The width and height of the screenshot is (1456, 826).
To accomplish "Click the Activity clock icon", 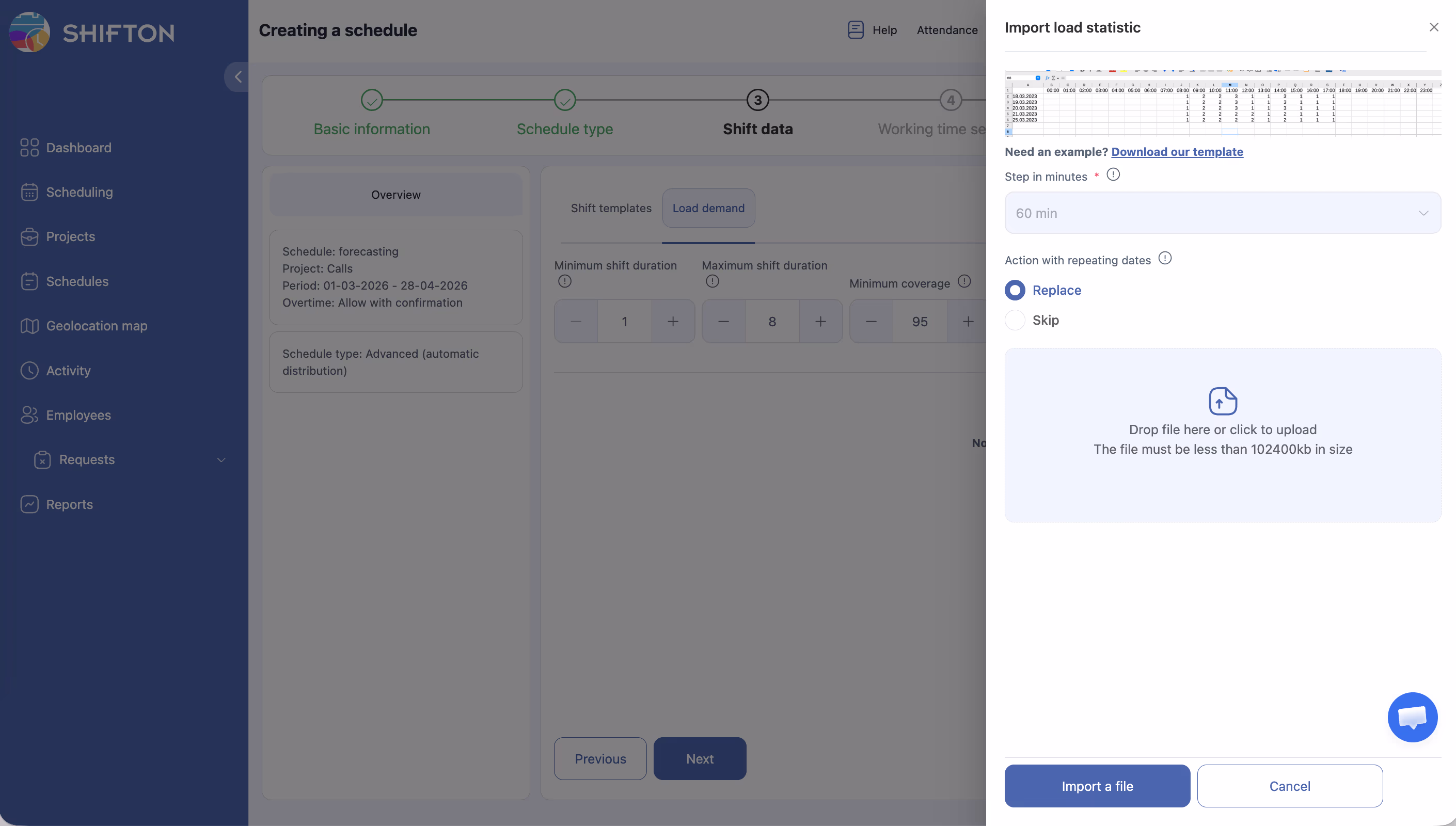I will pos(29,371).
